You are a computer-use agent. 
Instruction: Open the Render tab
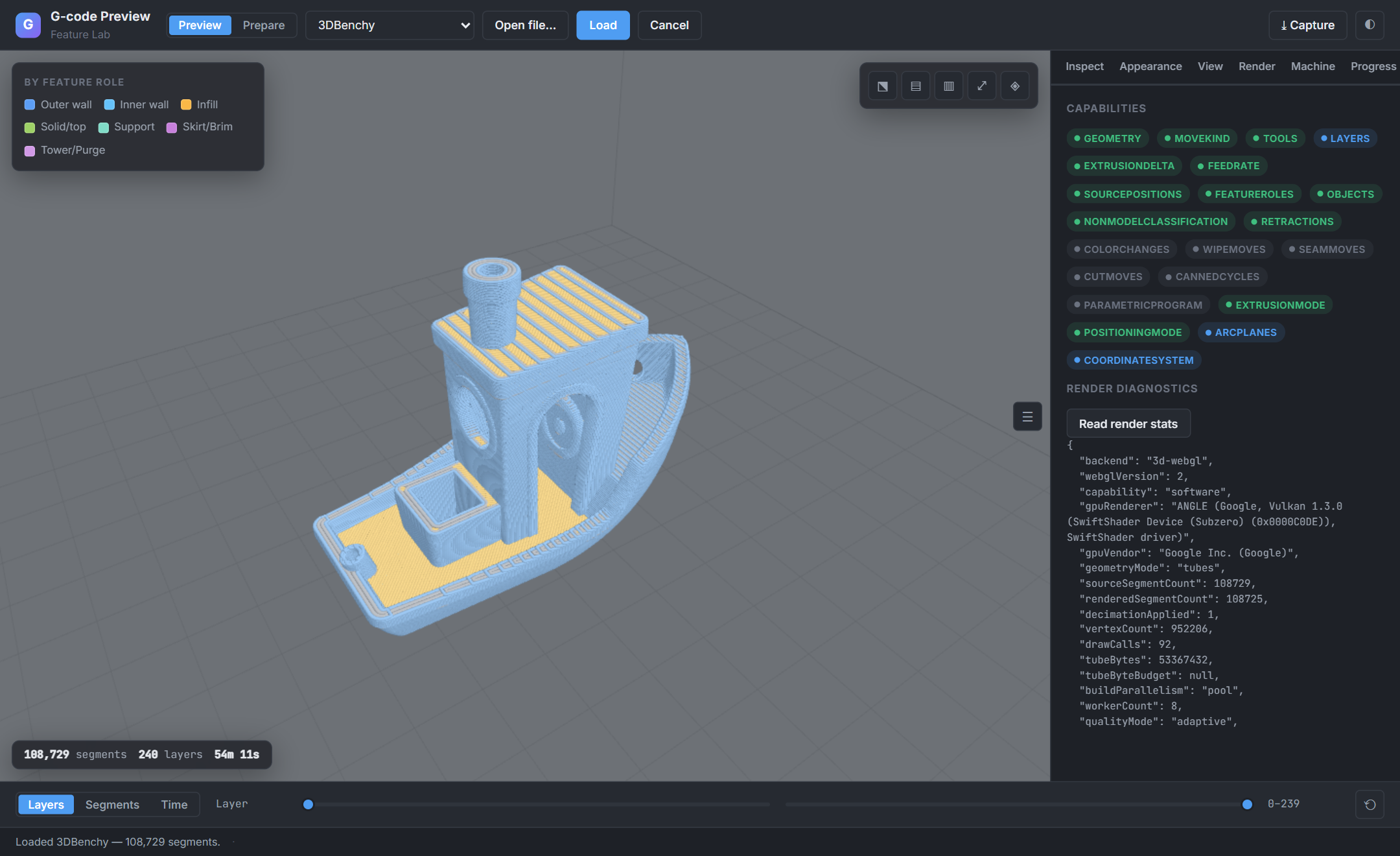pos(1257,66)
